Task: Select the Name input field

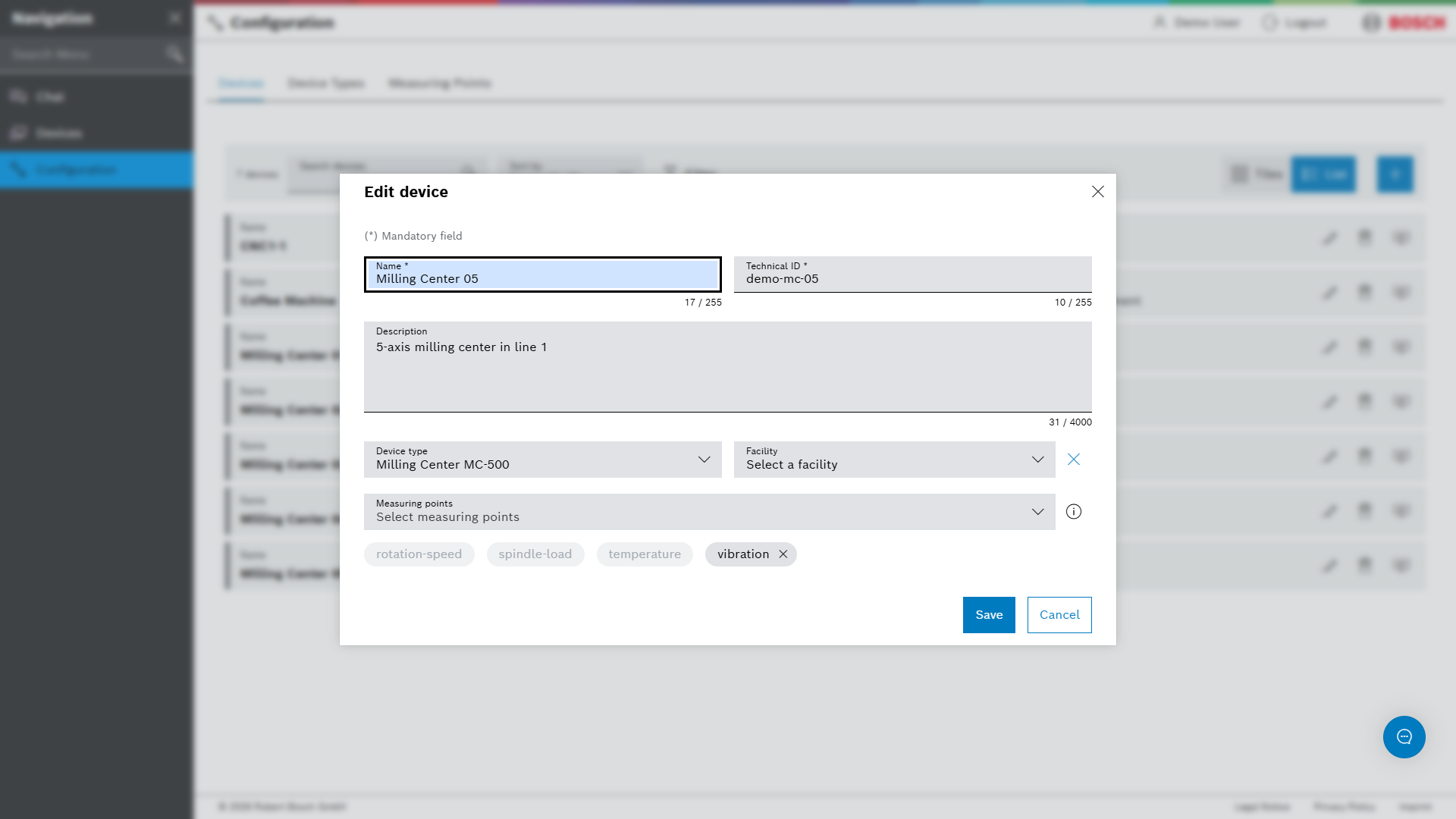Action: click(543, 275)
